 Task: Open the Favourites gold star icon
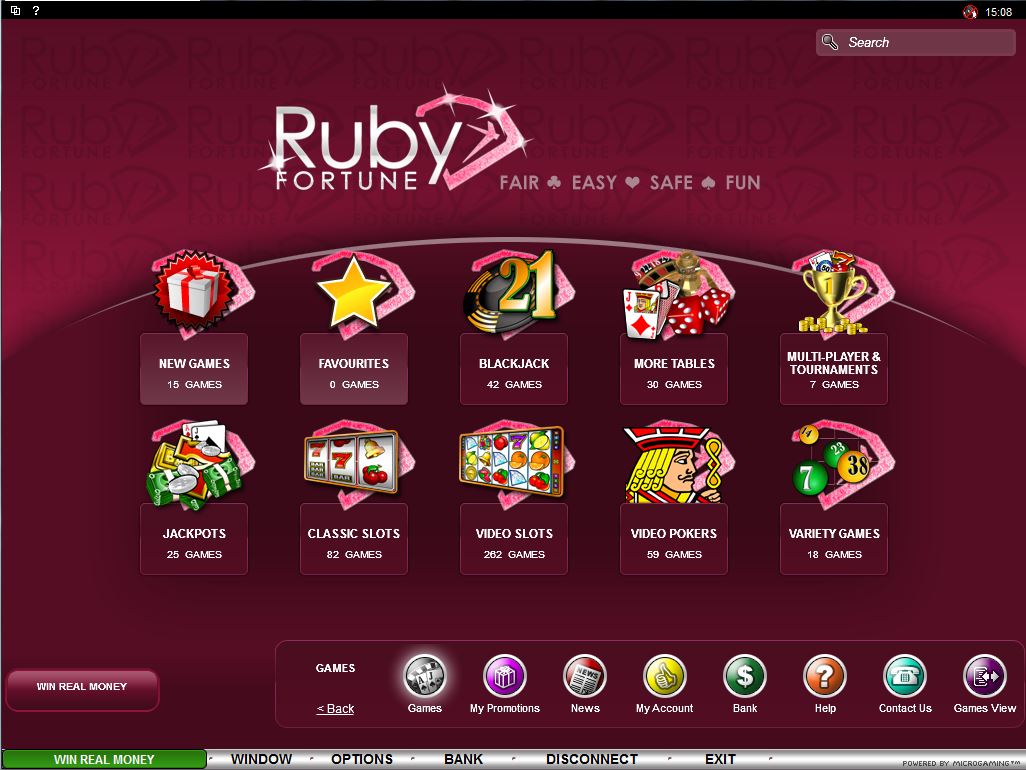point(354,292)
